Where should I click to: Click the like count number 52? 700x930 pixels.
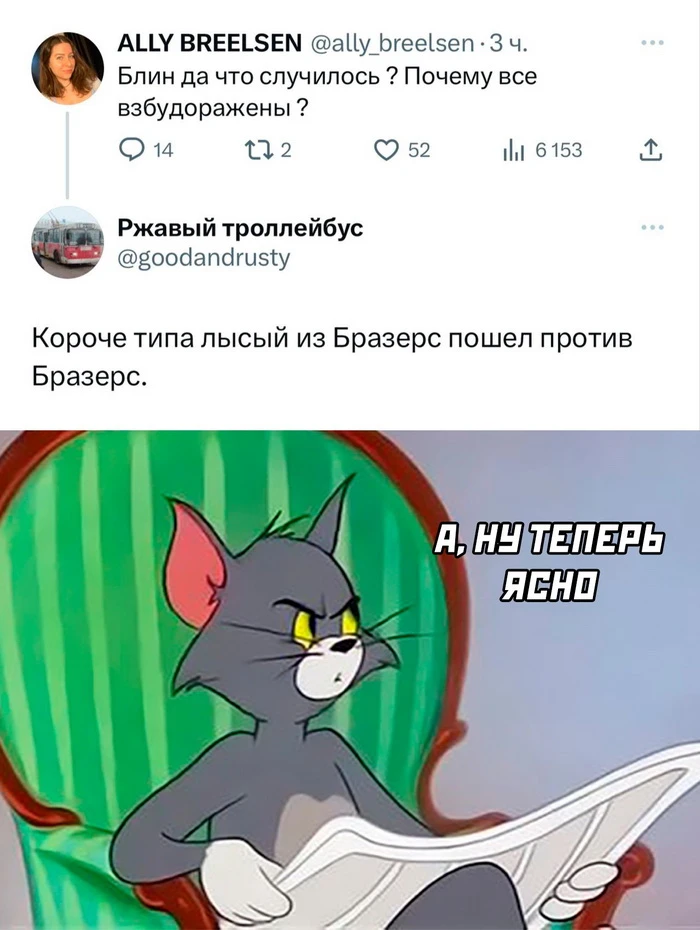tap(419, 151)
